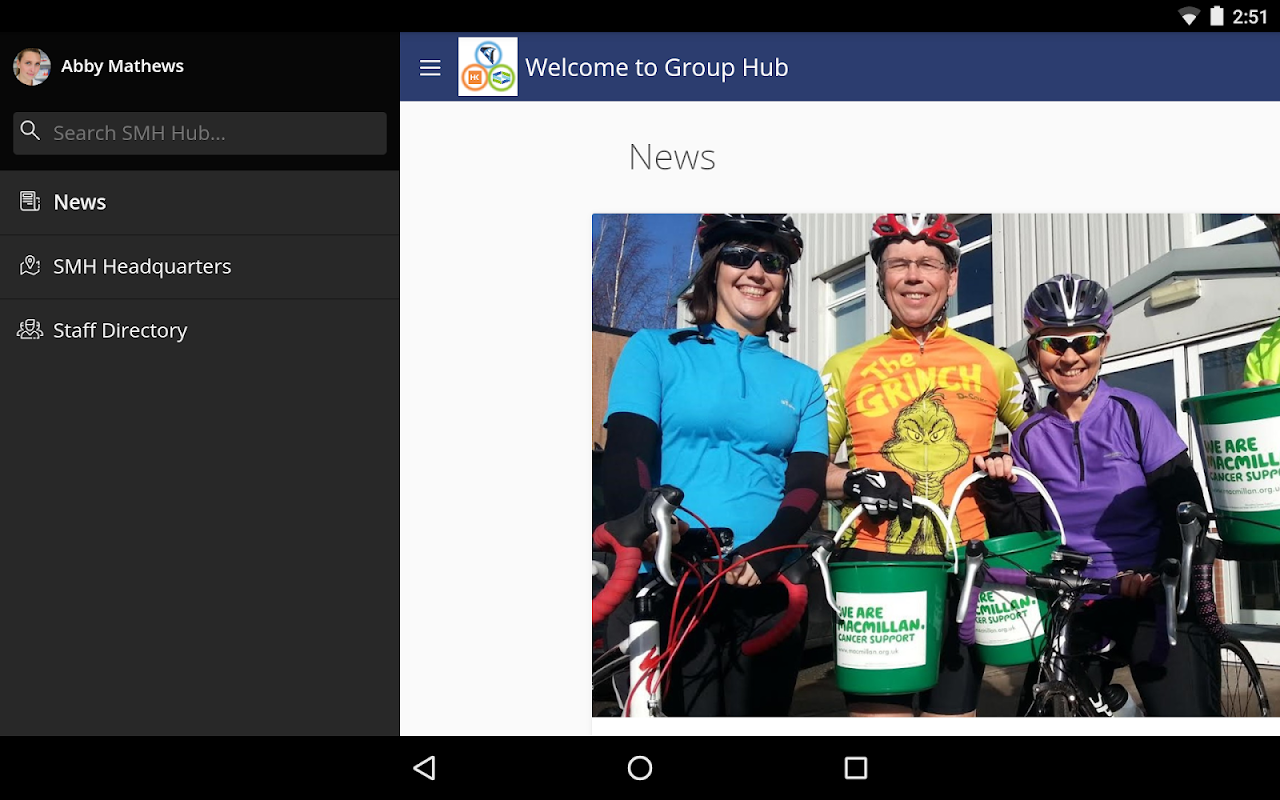Select the News menu item
The image size is (1280, 800).
coord(200,202)
